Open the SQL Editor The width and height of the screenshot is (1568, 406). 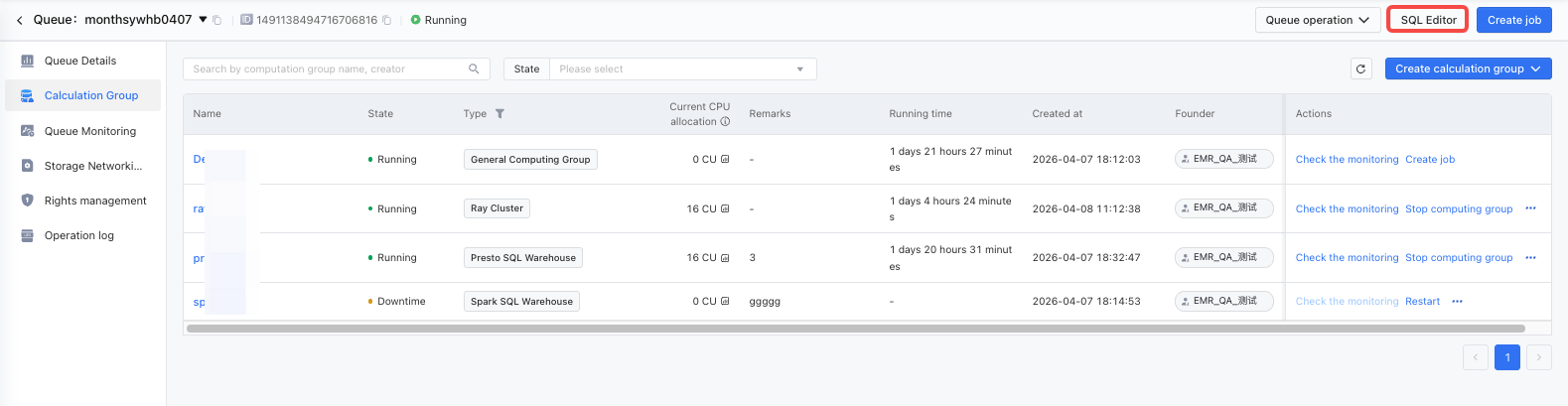1428,20
